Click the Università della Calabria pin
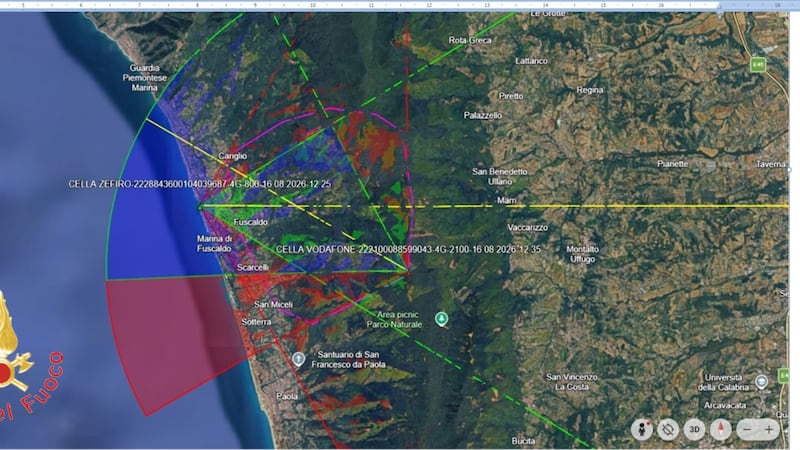The width and height of the screenshot is (800, 450). click(x=761, y=382)
